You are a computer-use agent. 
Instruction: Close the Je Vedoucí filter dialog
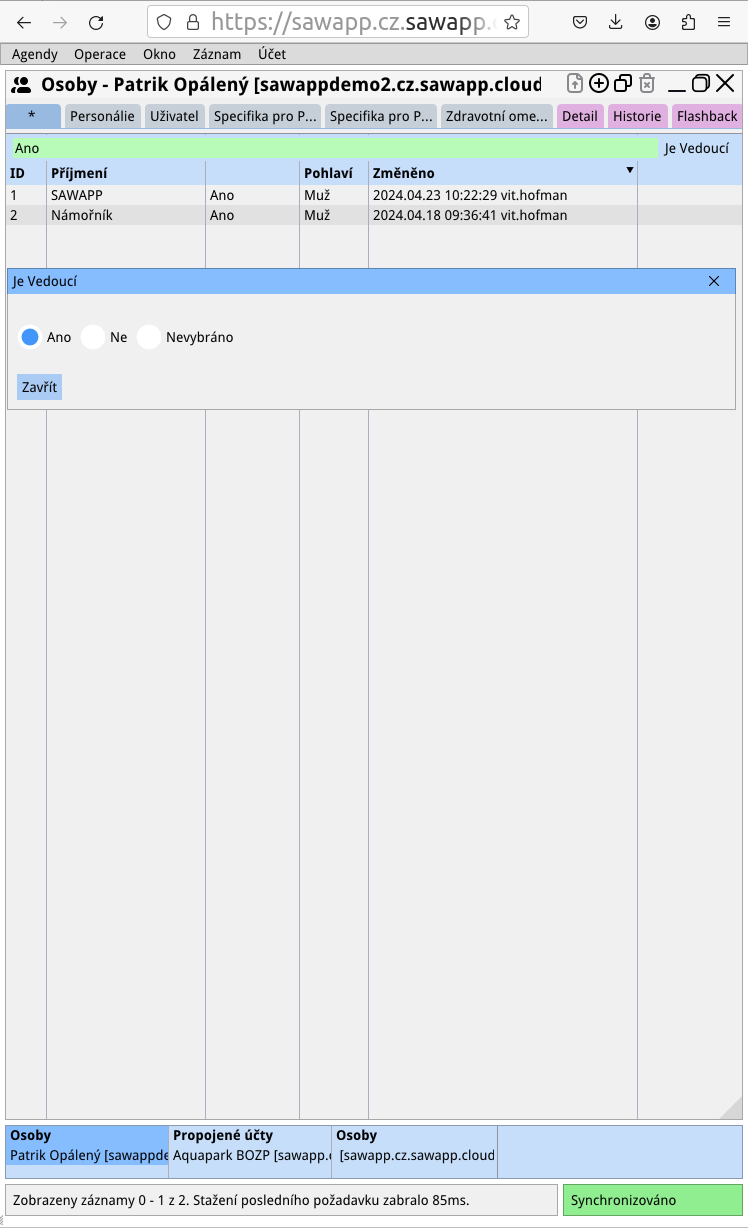tap(714, 281)
